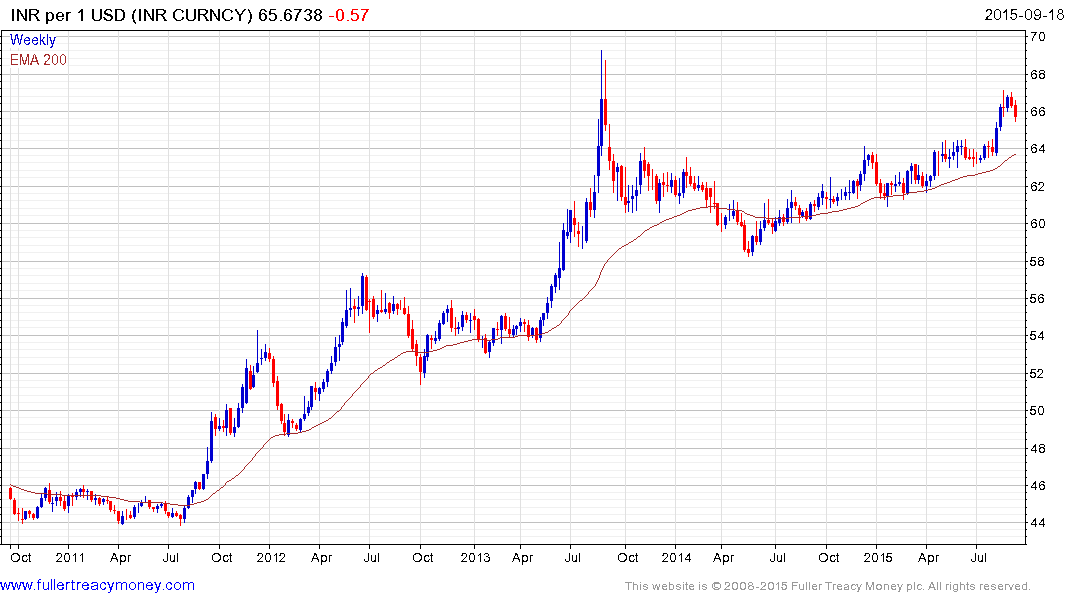Click the date 2015-09-18

coord(1024,14)
